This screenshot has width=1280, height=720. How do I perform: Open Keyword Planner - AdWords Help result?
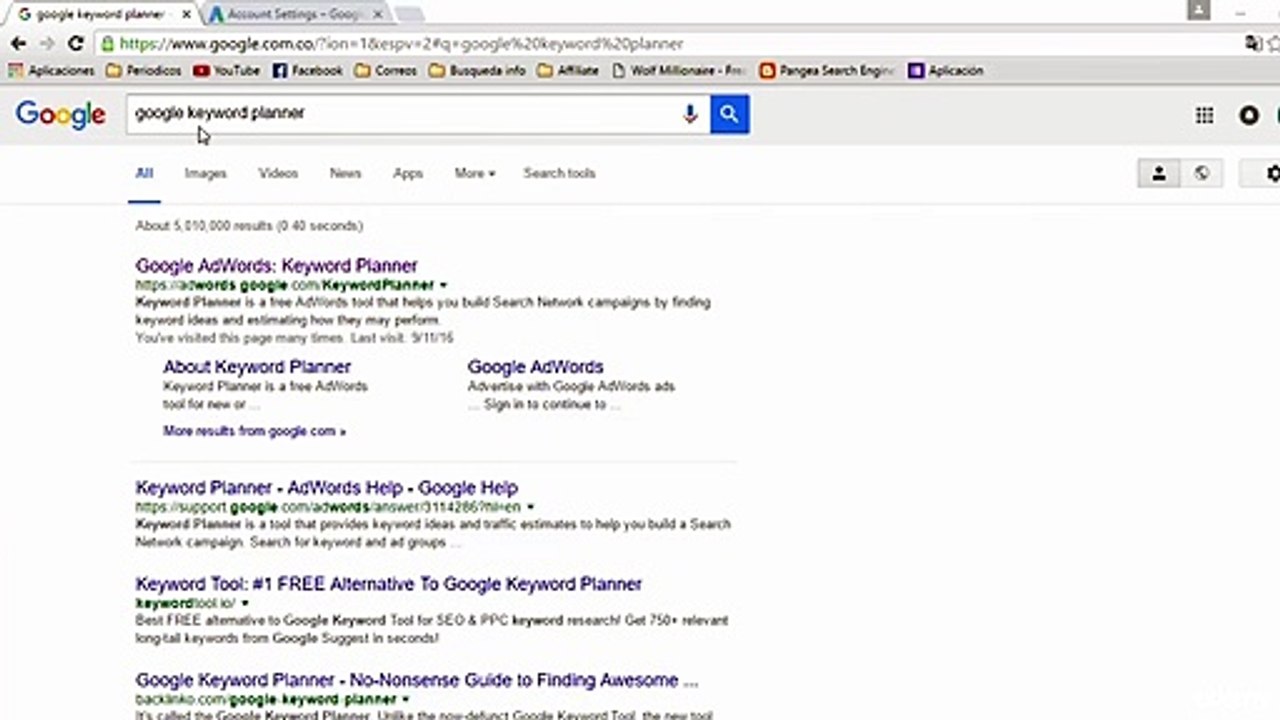(x=327, y=488)
